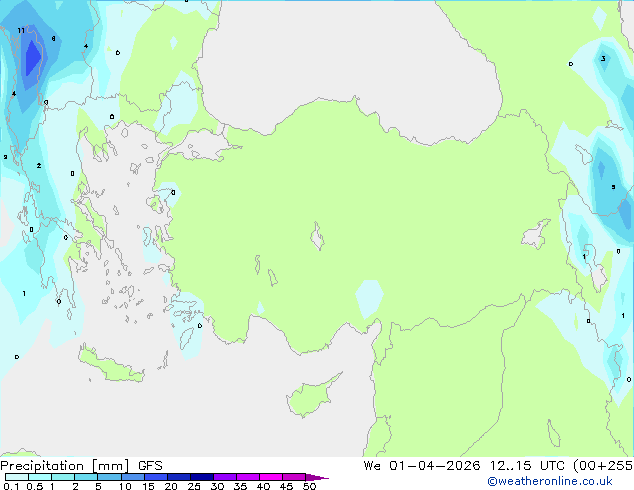Click the '45' legend scale label
The height and width of the screenshot is (490, 634).
[x=286, y=486]
